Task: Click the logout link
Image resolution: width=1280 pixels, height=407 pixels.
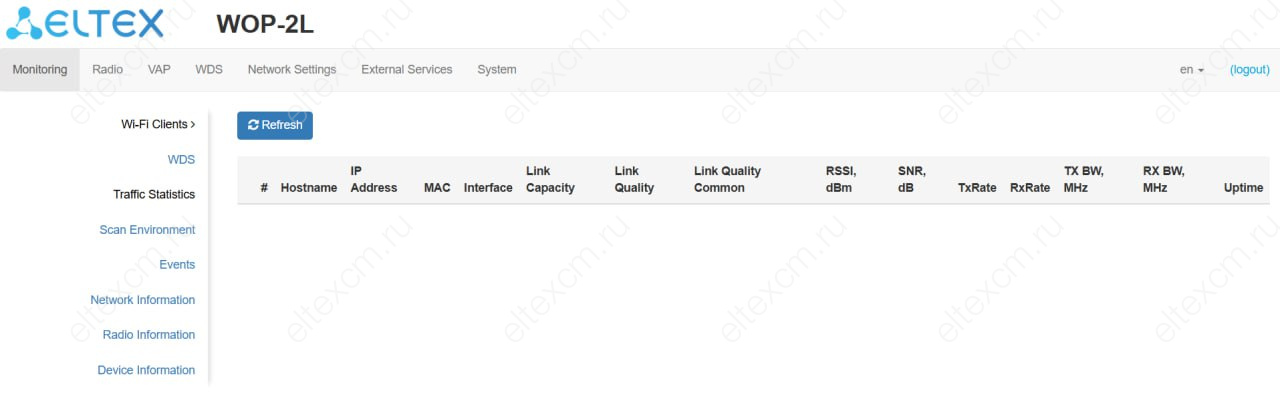Action: click(x=1249, y=70)
